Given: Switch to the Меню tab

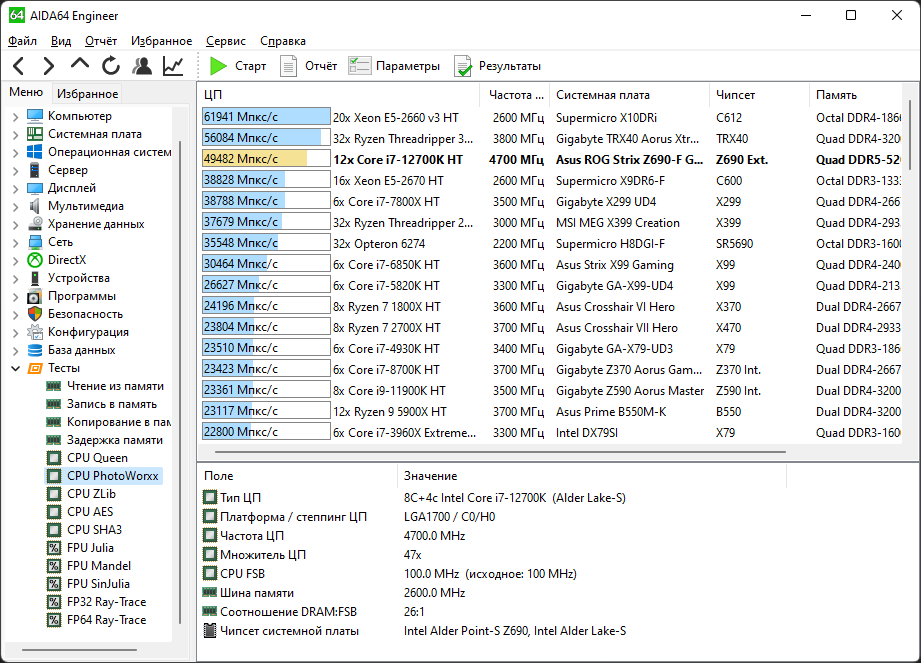Looking at the screenshot, I should [26, 92].
